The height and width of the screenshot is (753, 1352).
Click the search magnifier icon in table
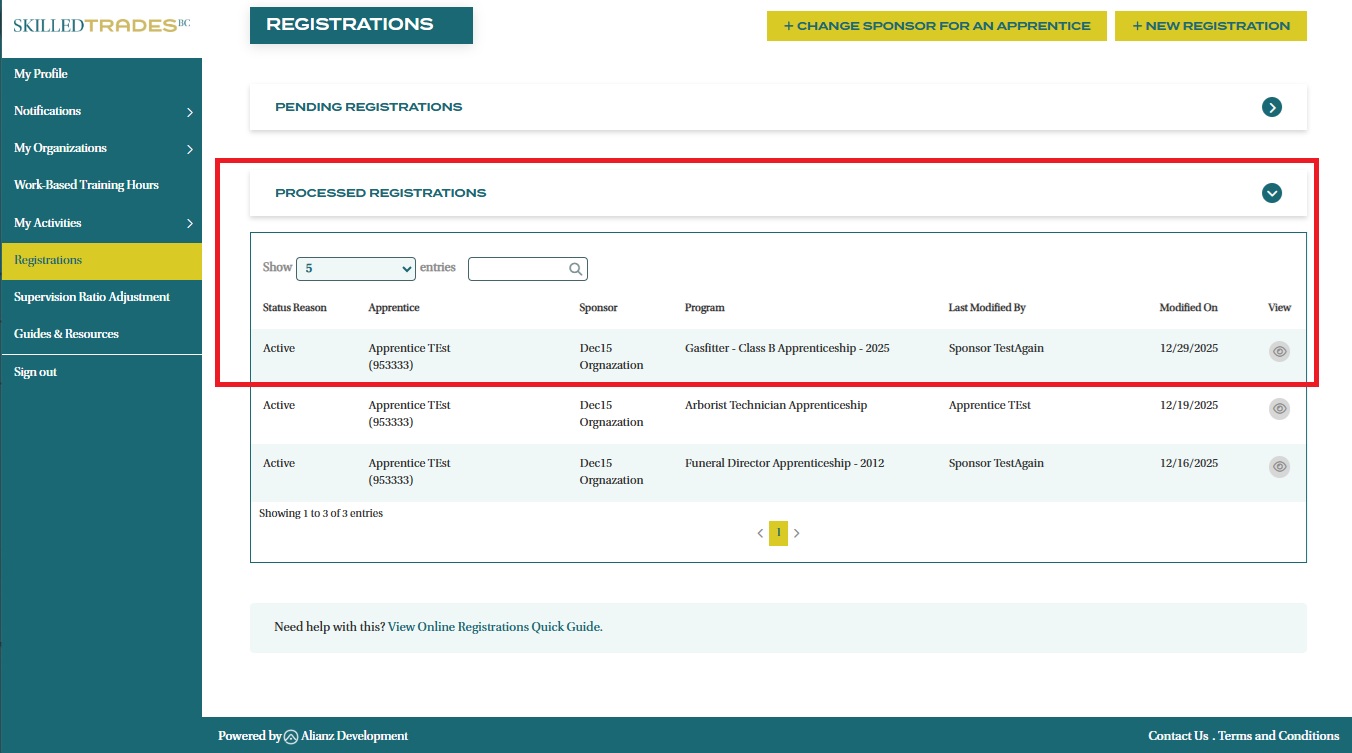576,269
